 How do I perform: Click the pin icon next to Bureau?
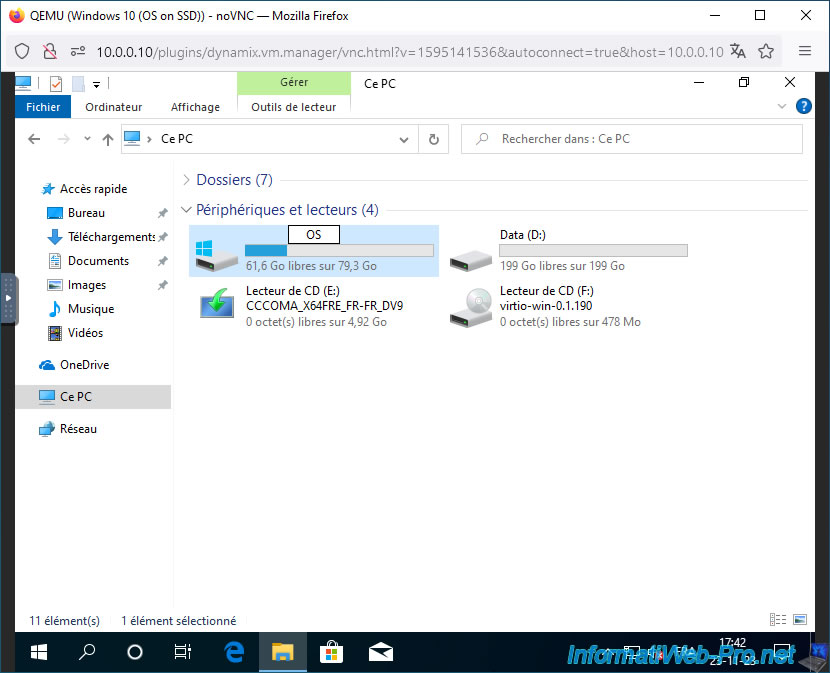(163, 213)
